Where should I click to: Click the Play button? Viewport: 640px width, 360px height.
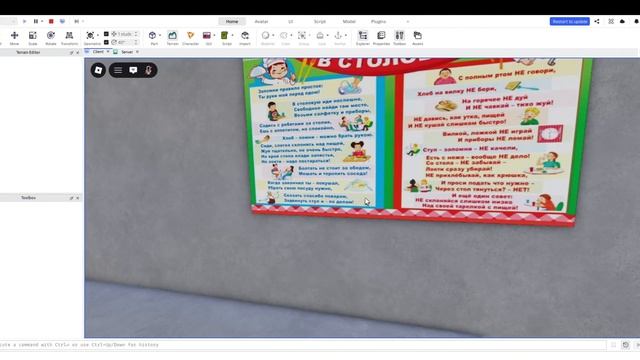pos(24,21)
